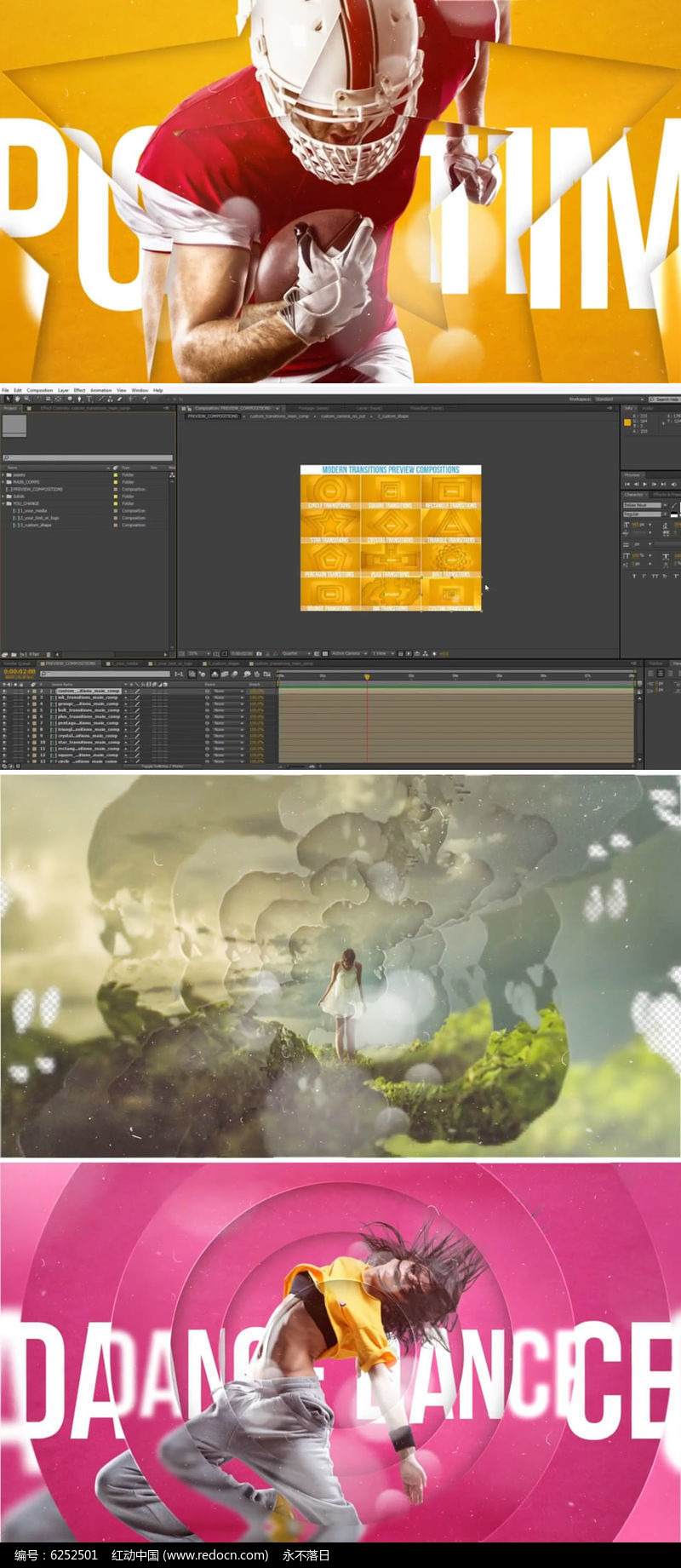Image resolution: width=681 pixels, height=1568 pixels.
Task: Click the interpret footage icon in Project panel
Action: (5, 654)
